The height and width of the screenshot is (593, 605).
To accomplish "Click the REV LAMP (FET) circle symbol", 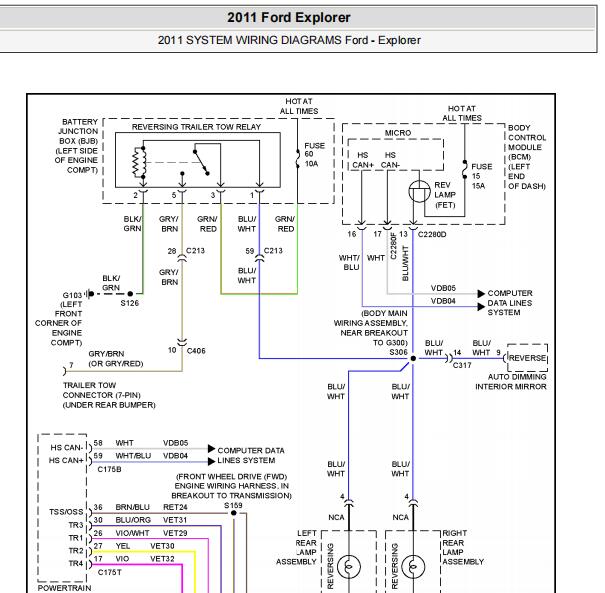I will (419, 191).
